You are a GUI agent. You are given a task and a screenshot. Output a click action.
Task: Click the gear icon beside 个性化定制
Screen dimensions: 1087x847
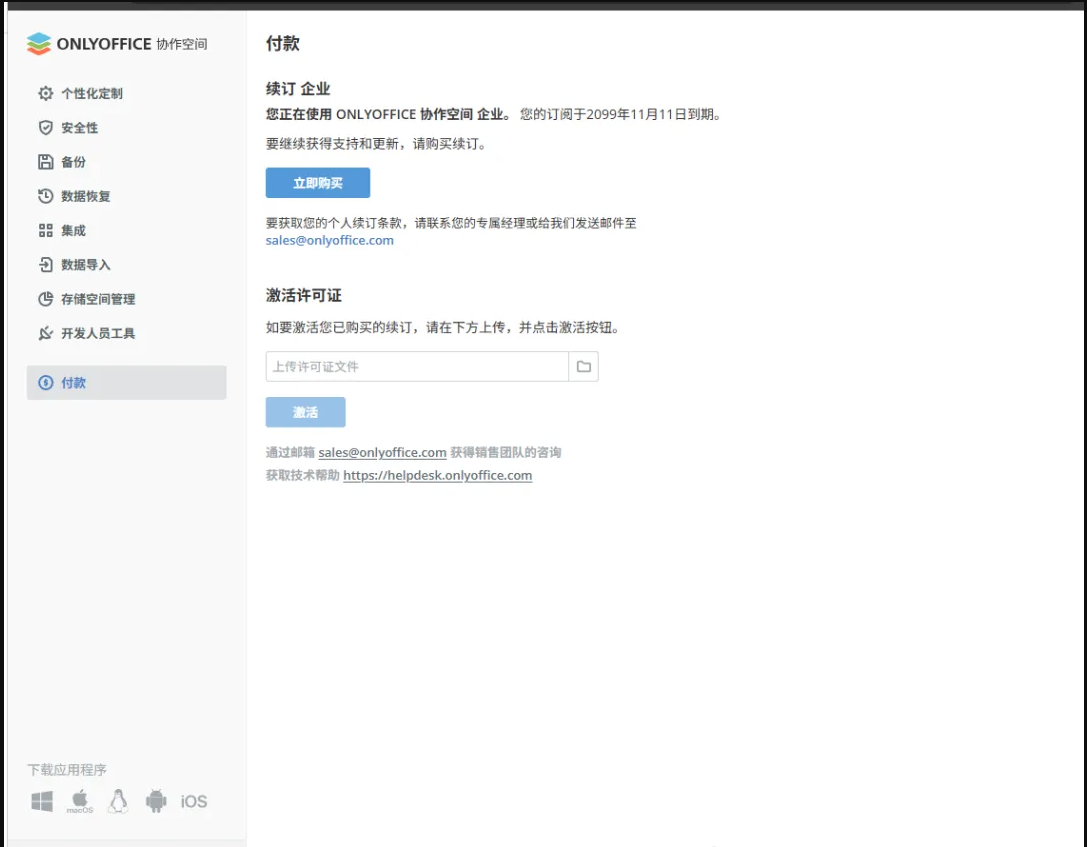coord(46,94)
